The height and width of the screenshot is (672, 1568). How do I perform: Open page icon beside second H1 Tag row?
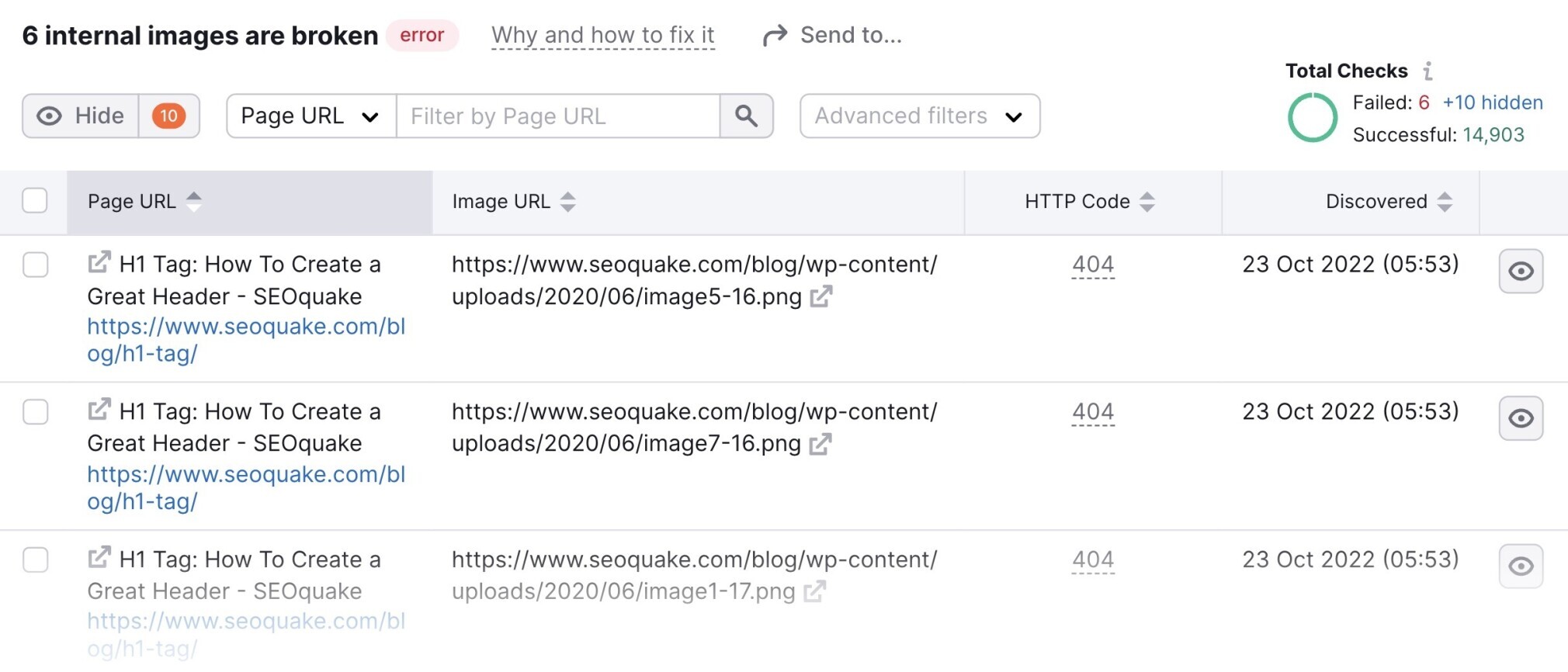[99, 409]
